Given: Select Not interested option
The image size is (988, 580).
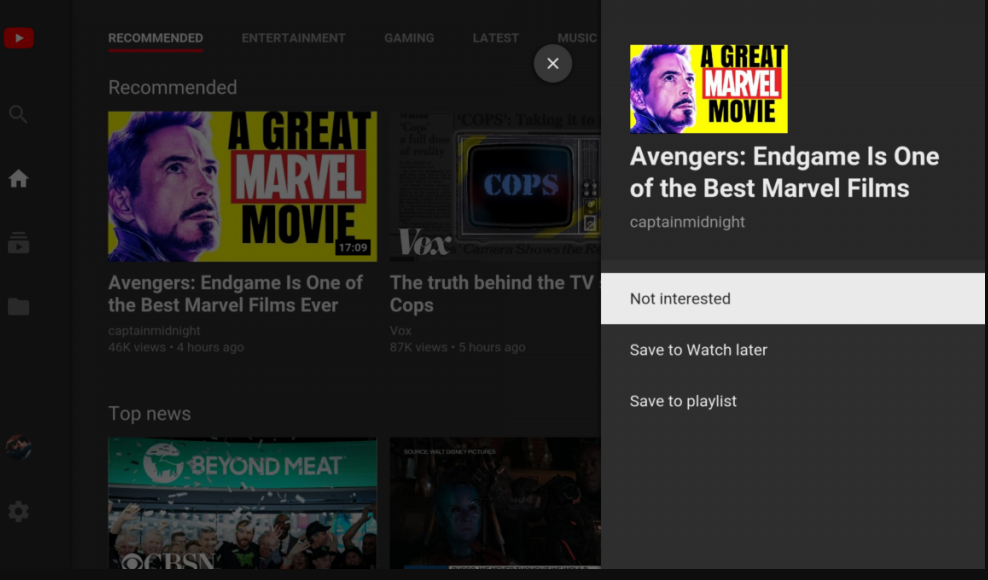Looking at the screenshot, I should click(793, 299).
